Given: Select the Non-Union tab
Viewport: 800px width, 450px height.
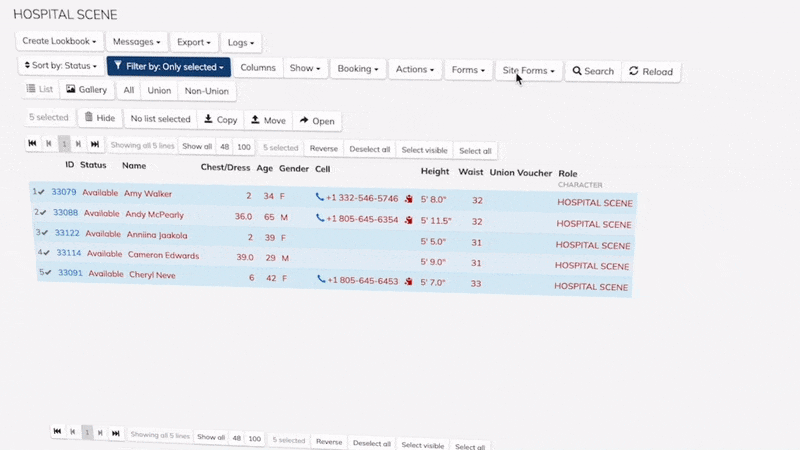Looking at the screenshot, I should coord(207,91).
